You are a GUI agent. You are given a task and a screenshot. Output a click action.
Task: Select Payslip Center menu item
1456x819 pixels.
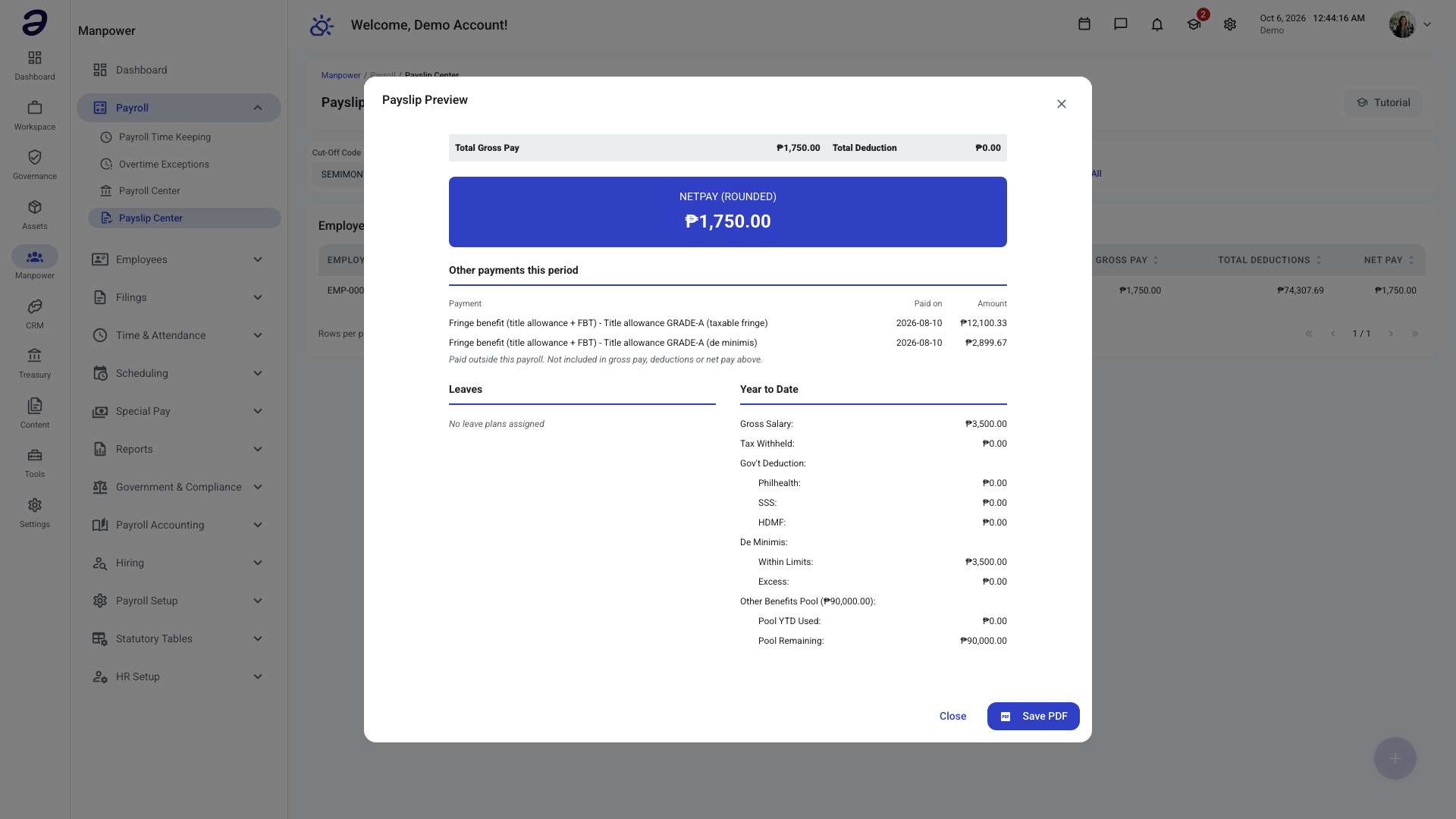tap(184, 218)
